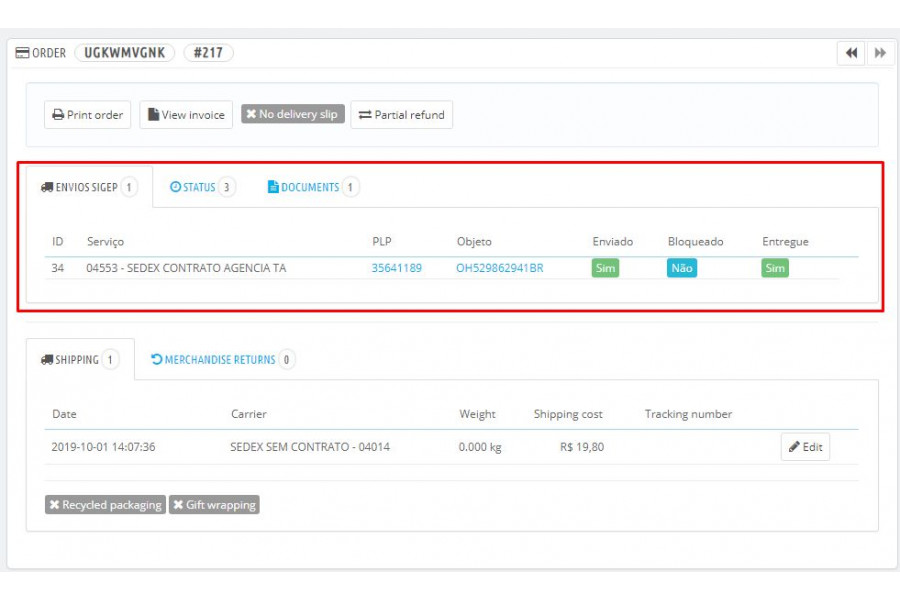The width and height of the screenshot is (900, 600).
Task: Open tracking object OH529862941BR
Action: pos(500,268)
